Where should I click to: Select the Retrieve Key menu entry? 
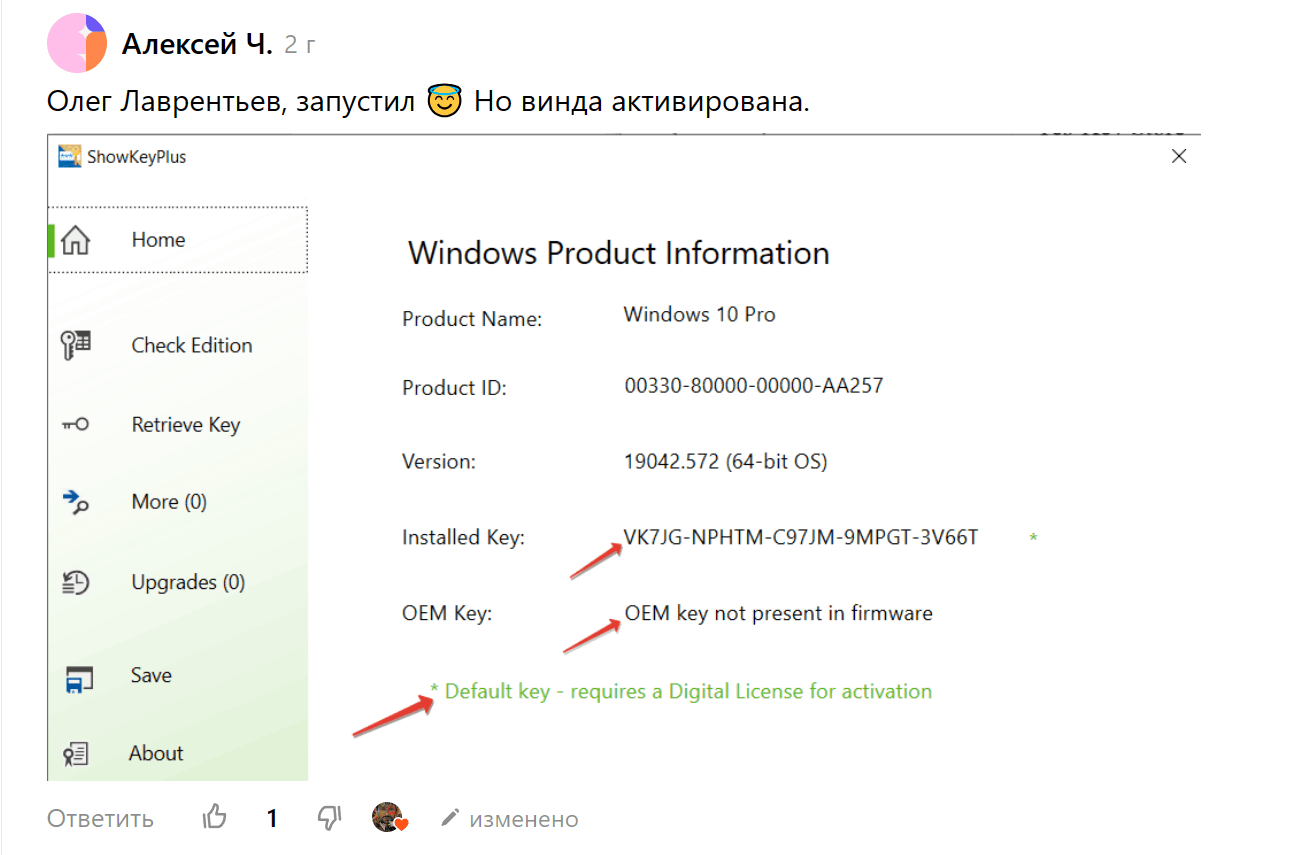186,425
